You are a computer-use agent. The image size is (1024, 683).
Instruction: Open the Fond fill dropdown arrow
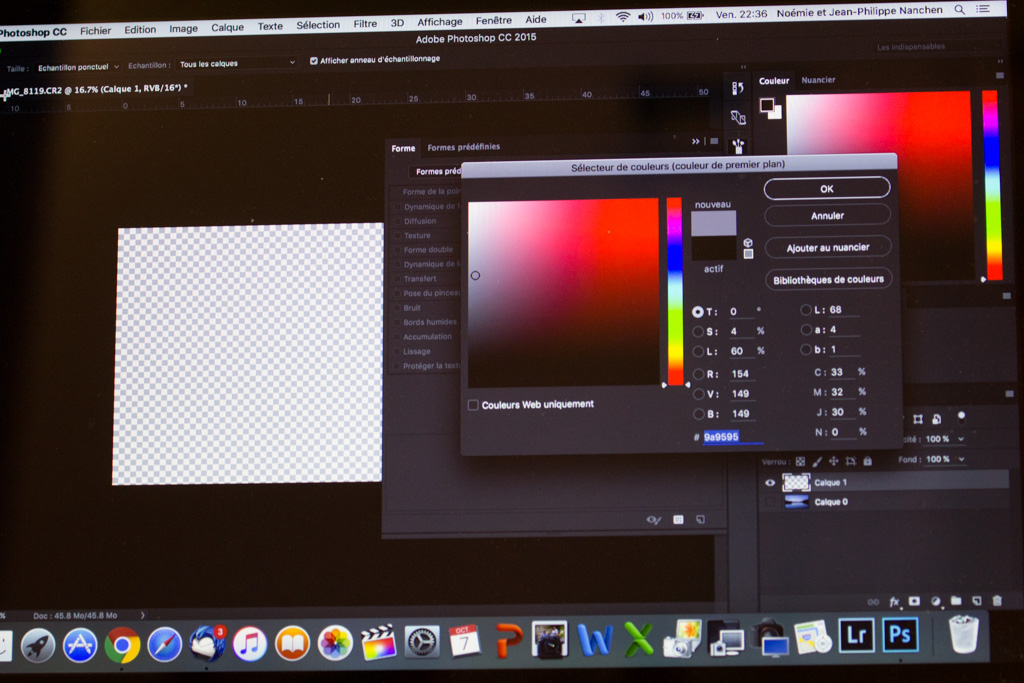click(961, 459)
